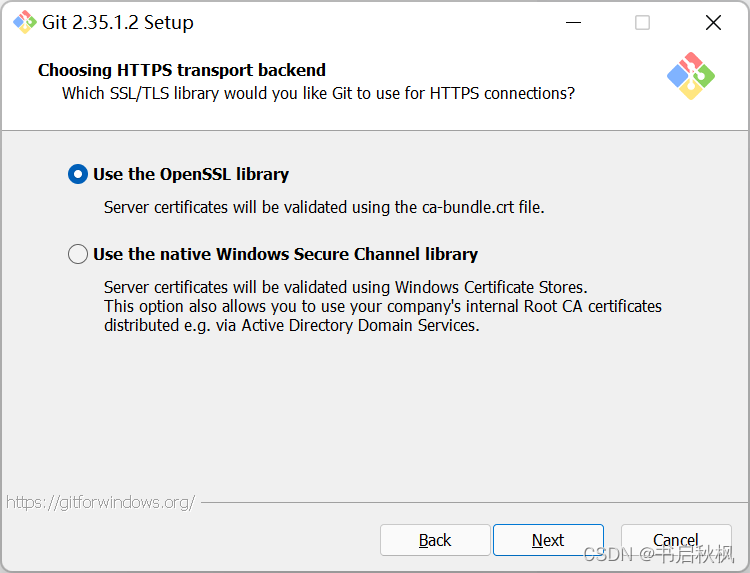The width and height of the screenshot is (750, 573).
Task: Minimize the Git Setup window
Action: click(573, 23)
